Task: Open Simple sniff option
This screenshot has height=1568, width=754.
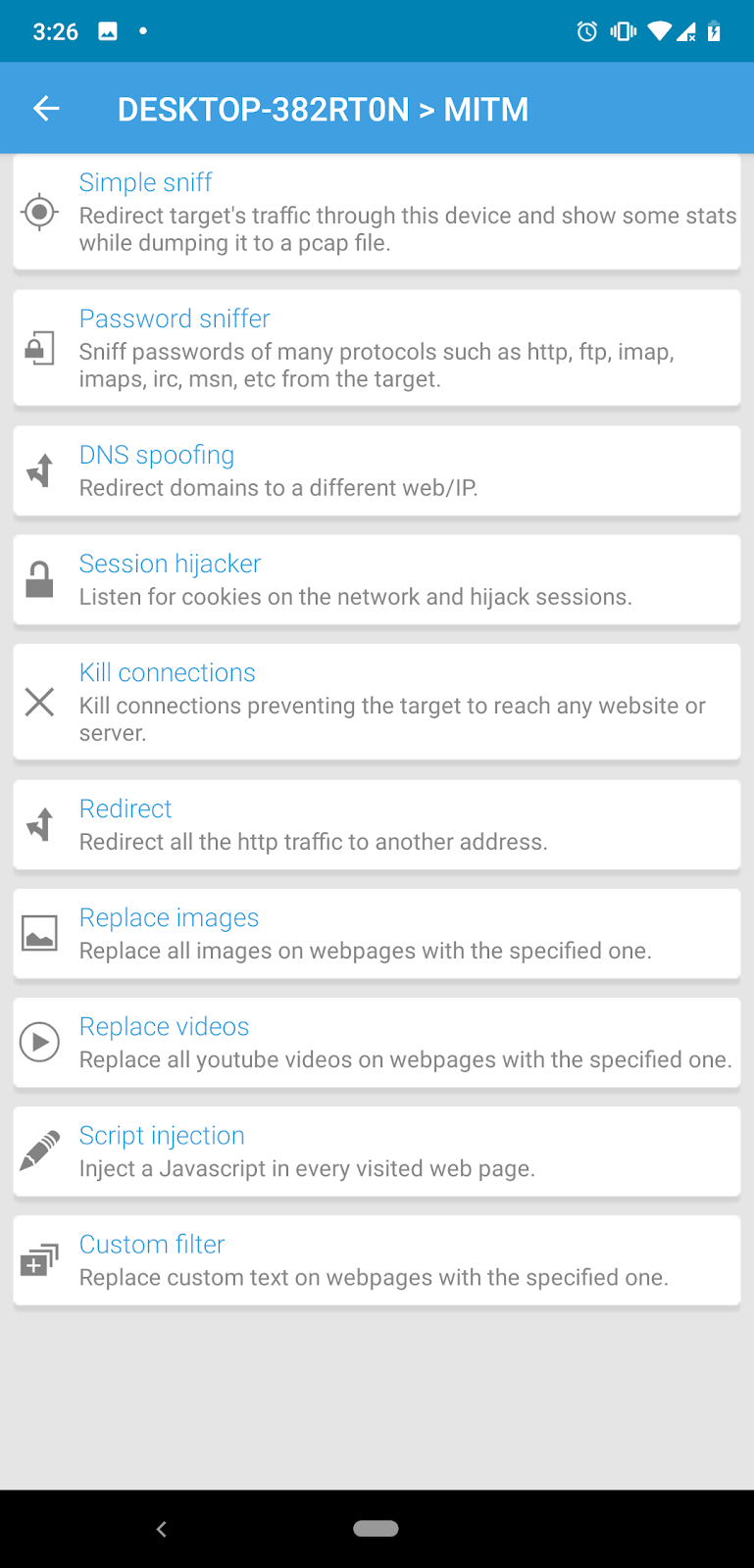Action: (x=145, y=182)
